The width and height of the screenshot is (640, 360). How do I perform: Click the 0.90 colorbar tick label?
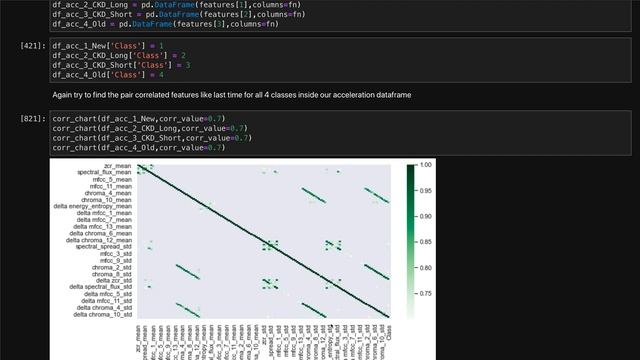click(426, 216)
